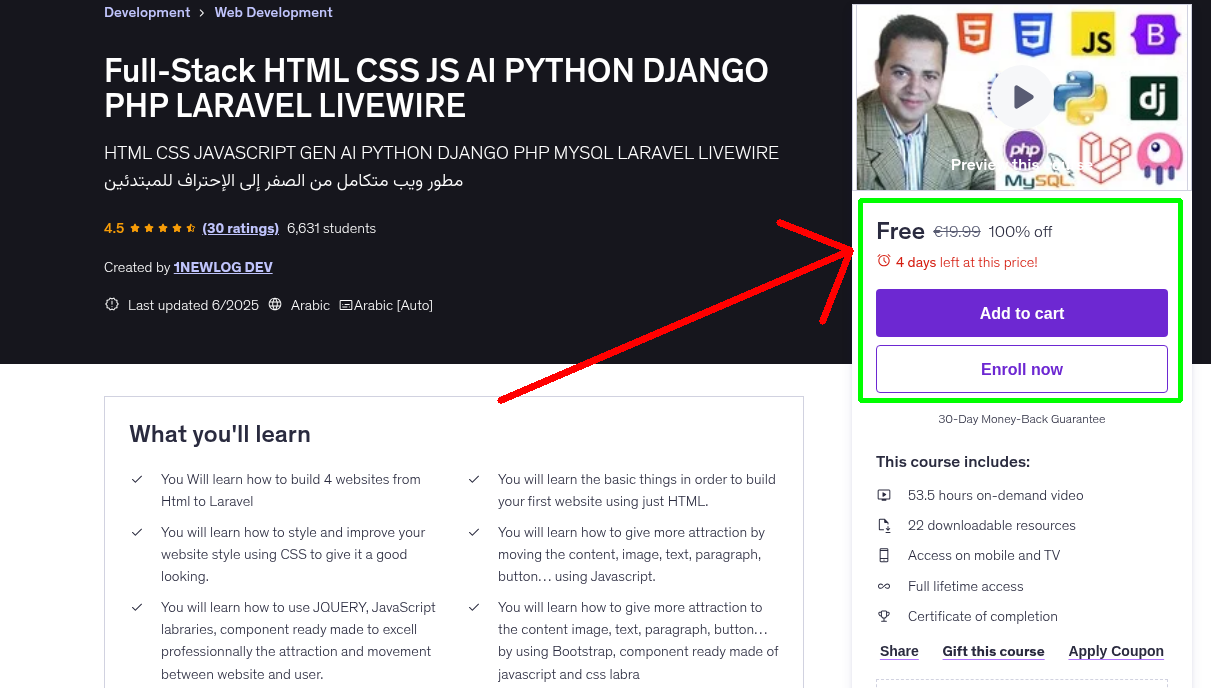Click checkmark beside 'build 4 websites' item
Screen dimensions: 1211x688
[137, 480]
